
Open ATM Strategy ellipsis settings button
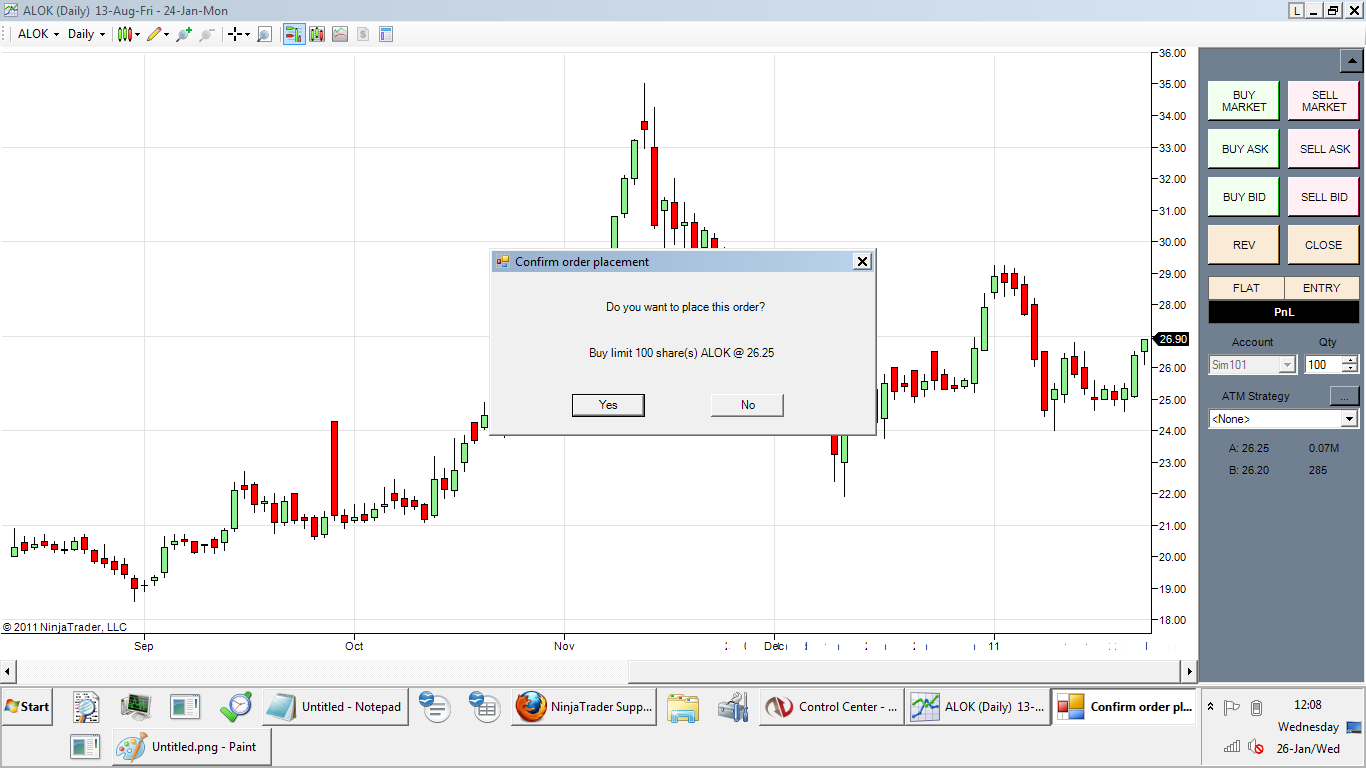(1344, 396)
